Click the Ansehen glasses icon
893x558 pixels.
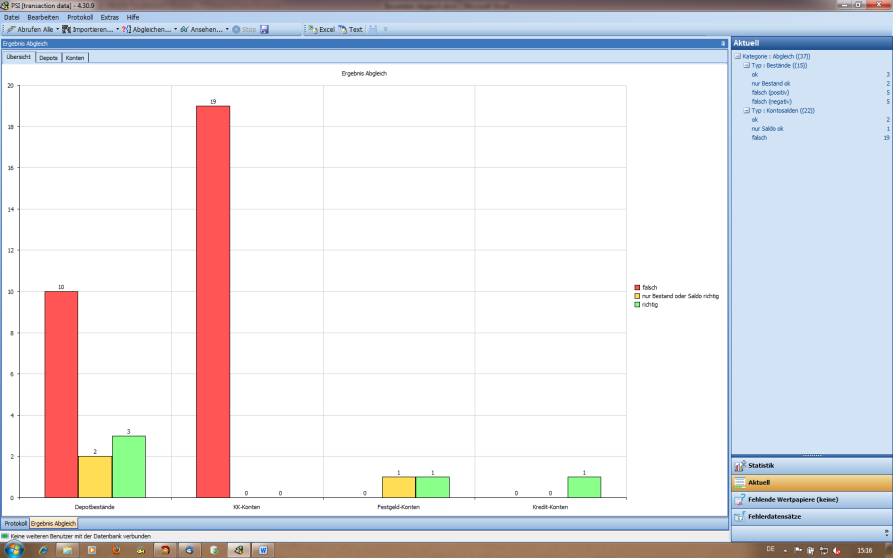[185, 29]
